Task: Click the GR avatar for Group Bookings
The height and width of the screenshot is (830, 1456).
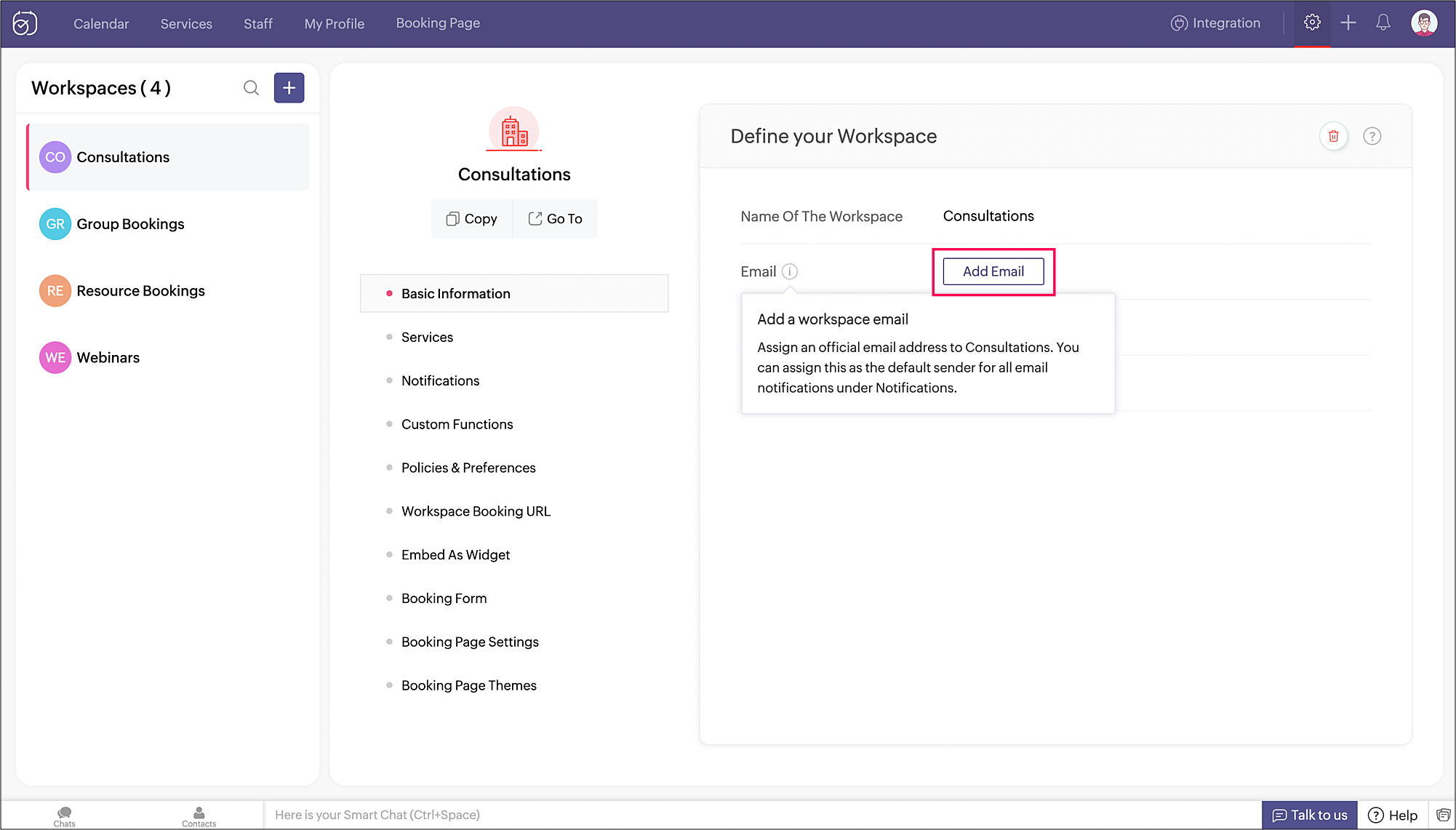Action: [55, 224]
